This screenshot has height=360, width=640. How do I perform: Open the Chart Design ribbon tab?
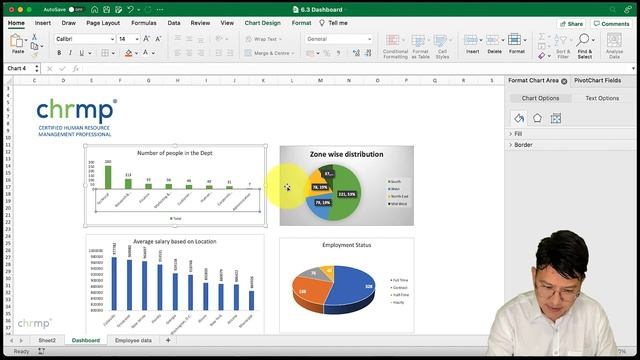click(262, 23)
